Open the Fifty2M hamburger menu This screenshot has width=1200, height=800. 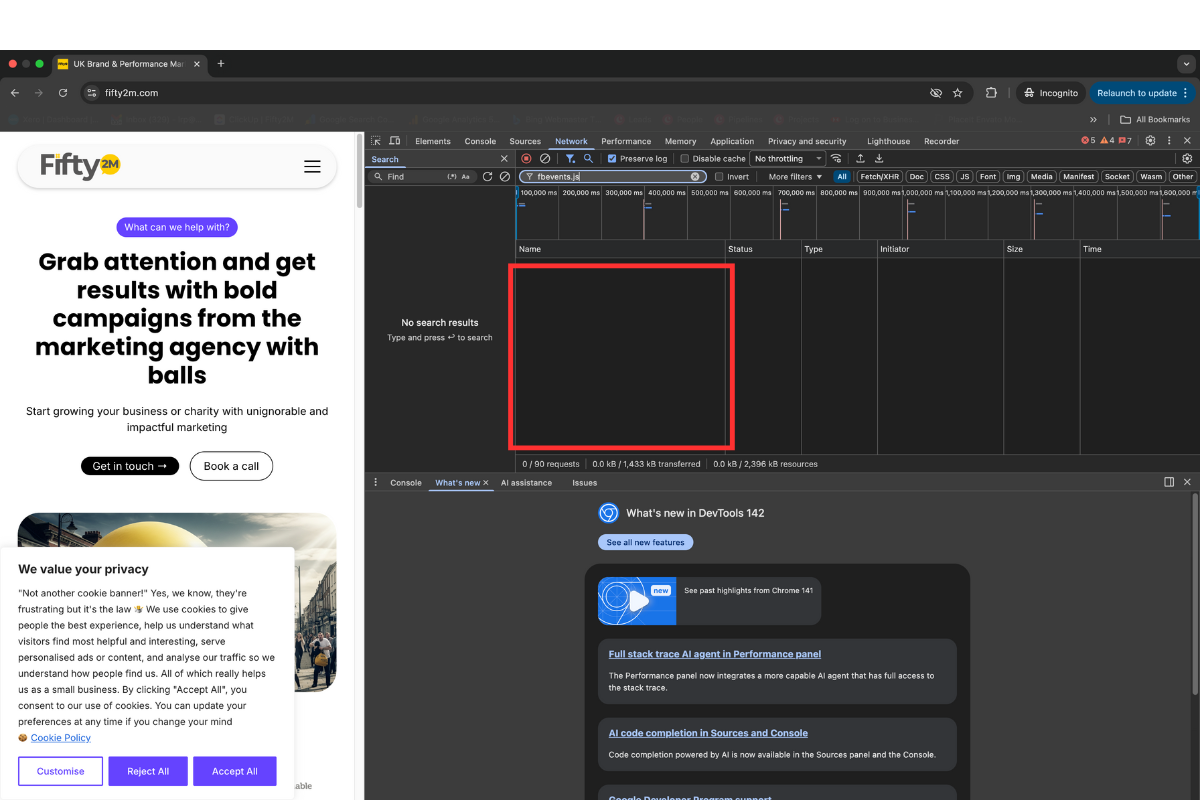coord(312,167)
